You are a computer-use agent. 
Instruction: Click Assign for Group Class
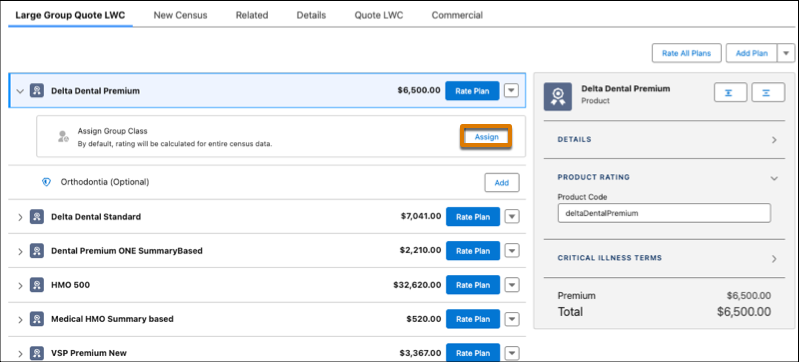point(486,137)
